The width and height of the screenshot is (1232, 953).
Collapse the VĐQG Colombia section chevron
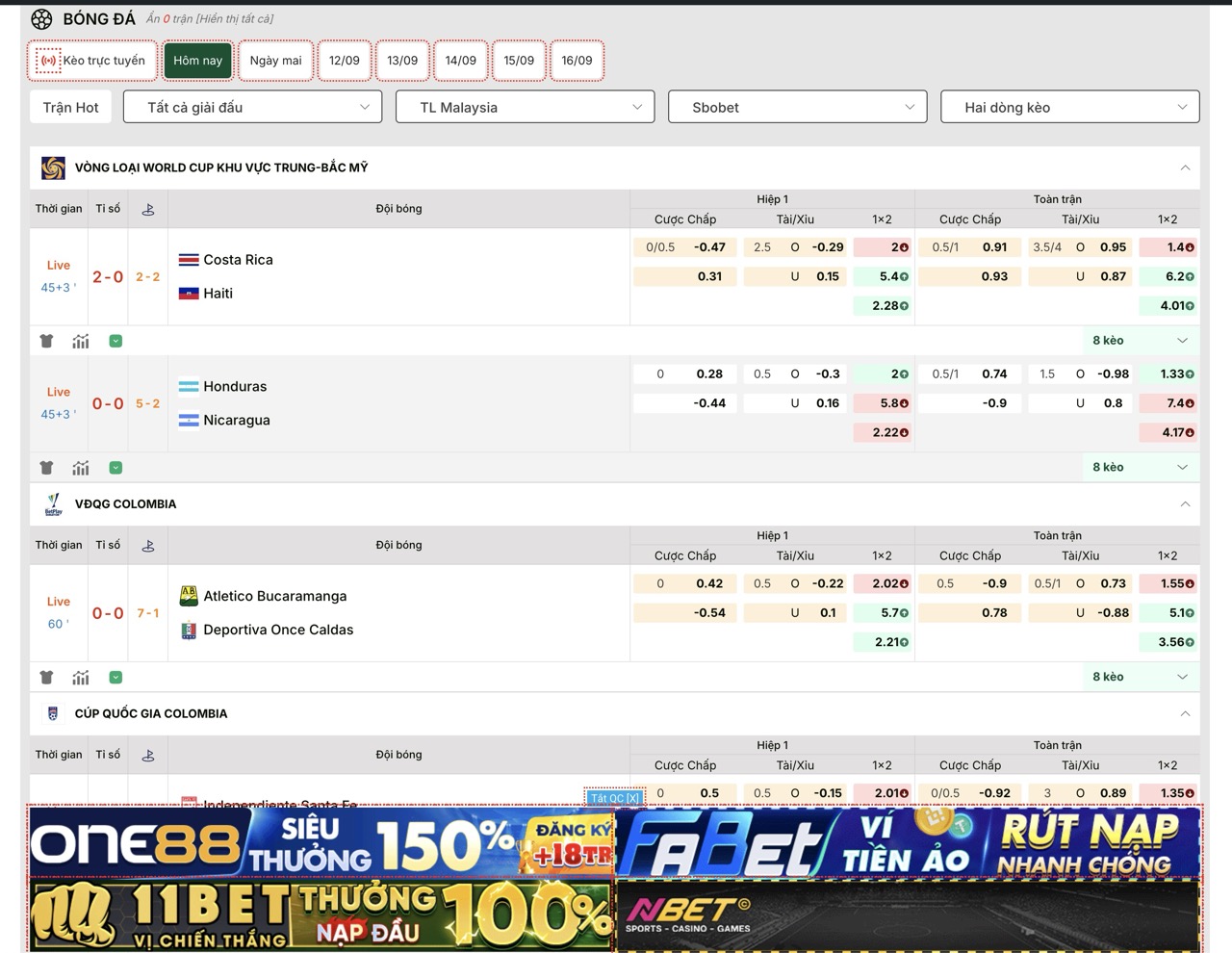(1185, 504)
